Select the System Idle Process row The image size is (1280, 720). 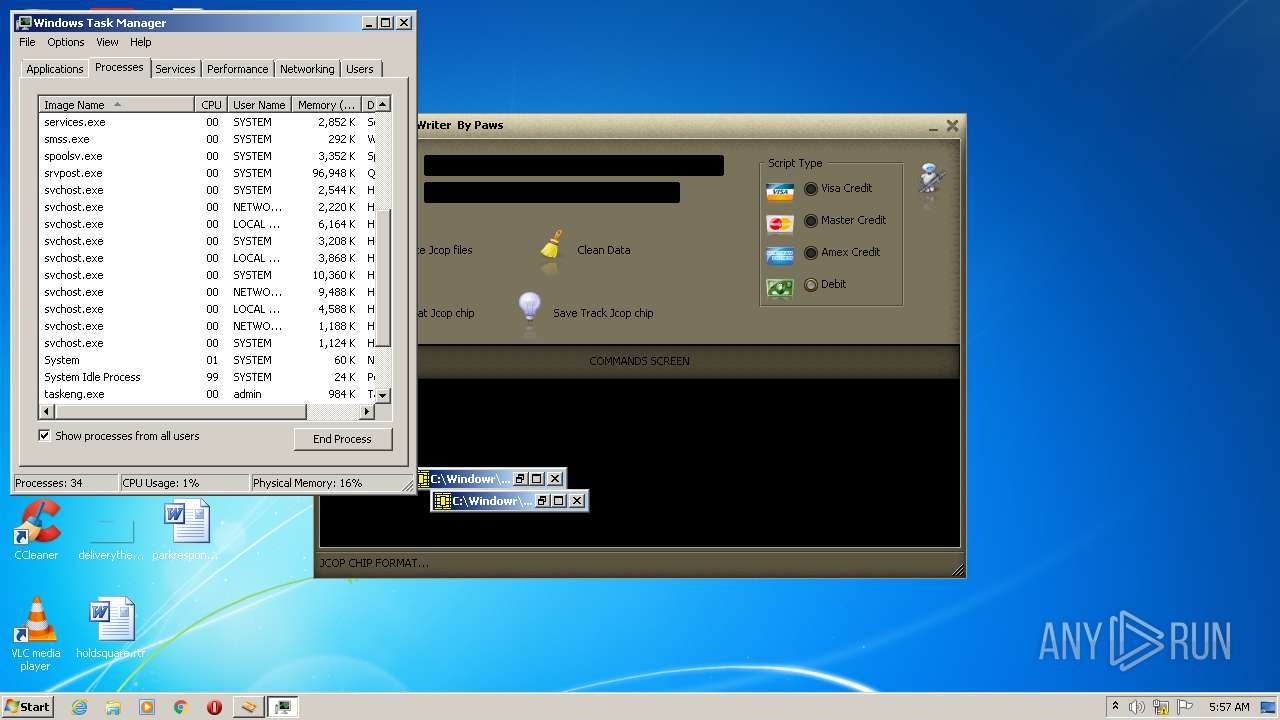207,377
